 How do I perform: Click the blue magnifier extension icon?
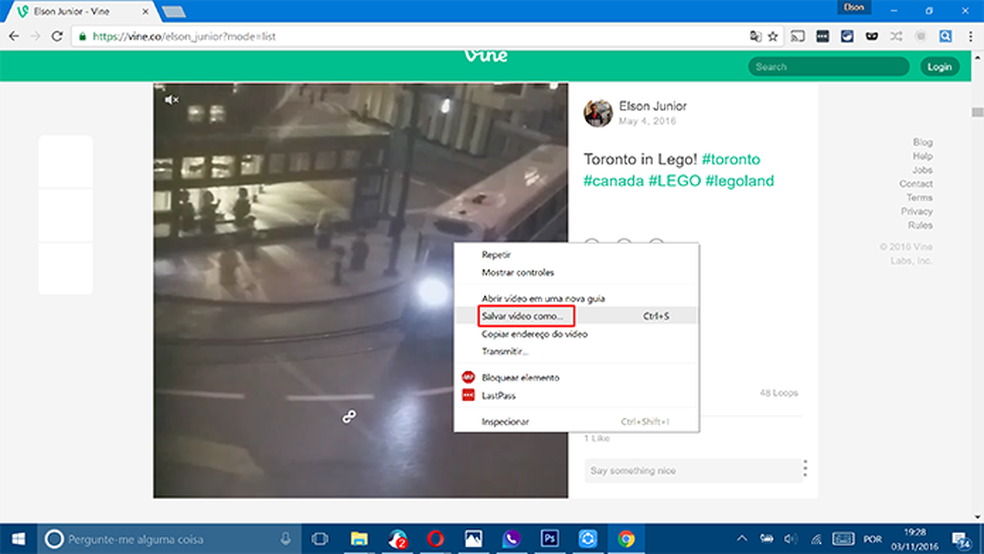click(x=945, y=36)
